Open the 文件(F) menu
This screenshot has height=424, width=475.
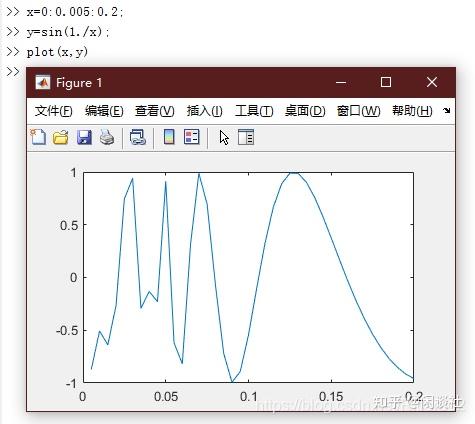tap(53, 111)
